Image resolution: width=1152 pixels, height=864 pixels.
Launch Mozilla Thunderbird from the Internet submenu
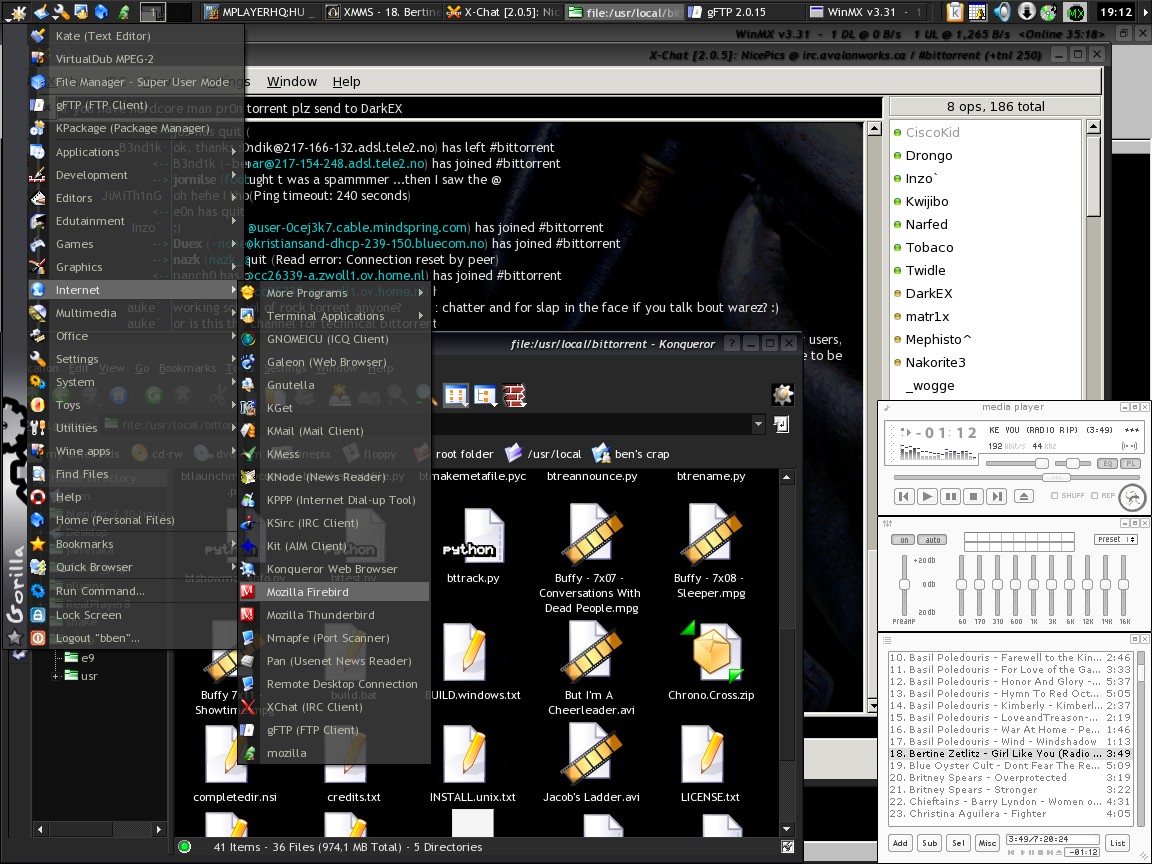point(334,615)
